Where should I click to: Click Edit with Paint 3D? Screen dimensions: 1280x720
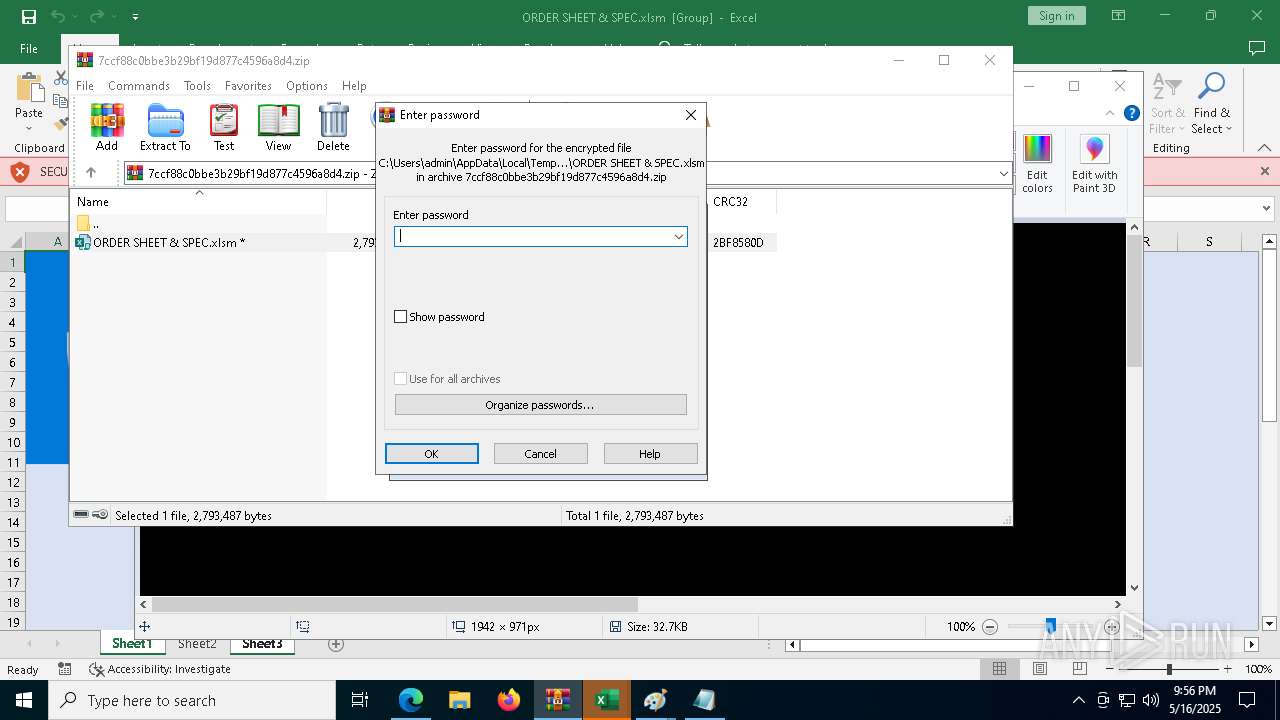(x=1094, y=164)
